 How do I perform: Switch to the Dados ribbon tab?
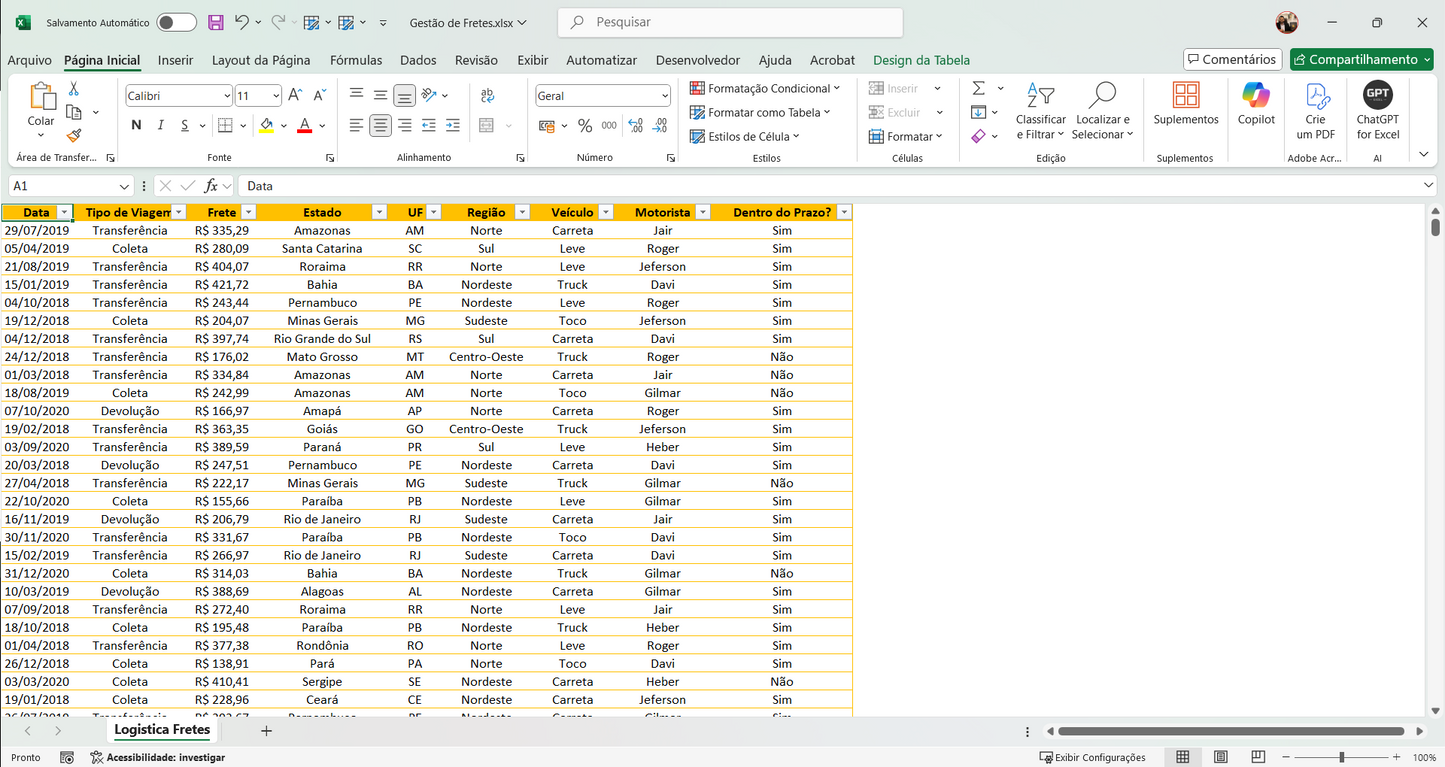[x=418, y=60]
